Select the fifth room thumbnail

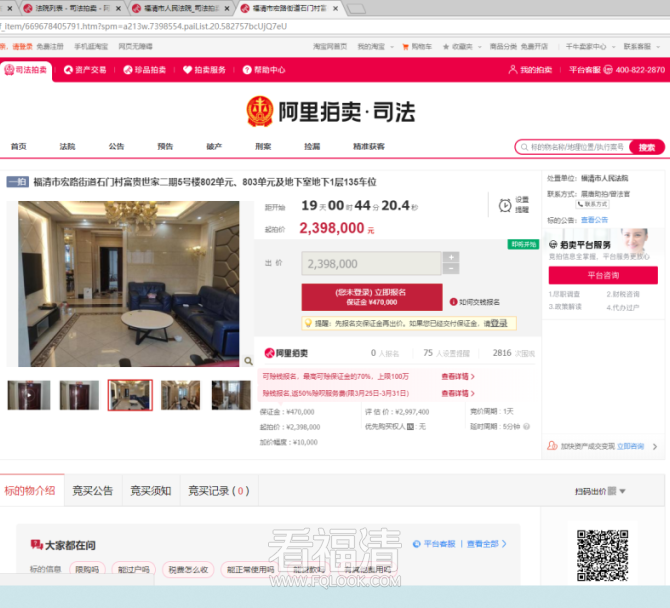tap(231, 395)
